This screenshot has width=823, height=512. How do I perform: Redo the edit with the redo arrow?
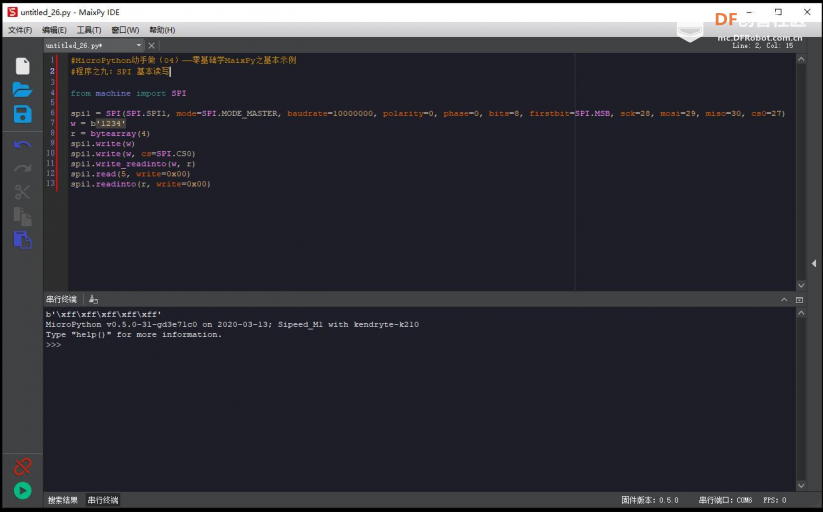coord(23,169)
